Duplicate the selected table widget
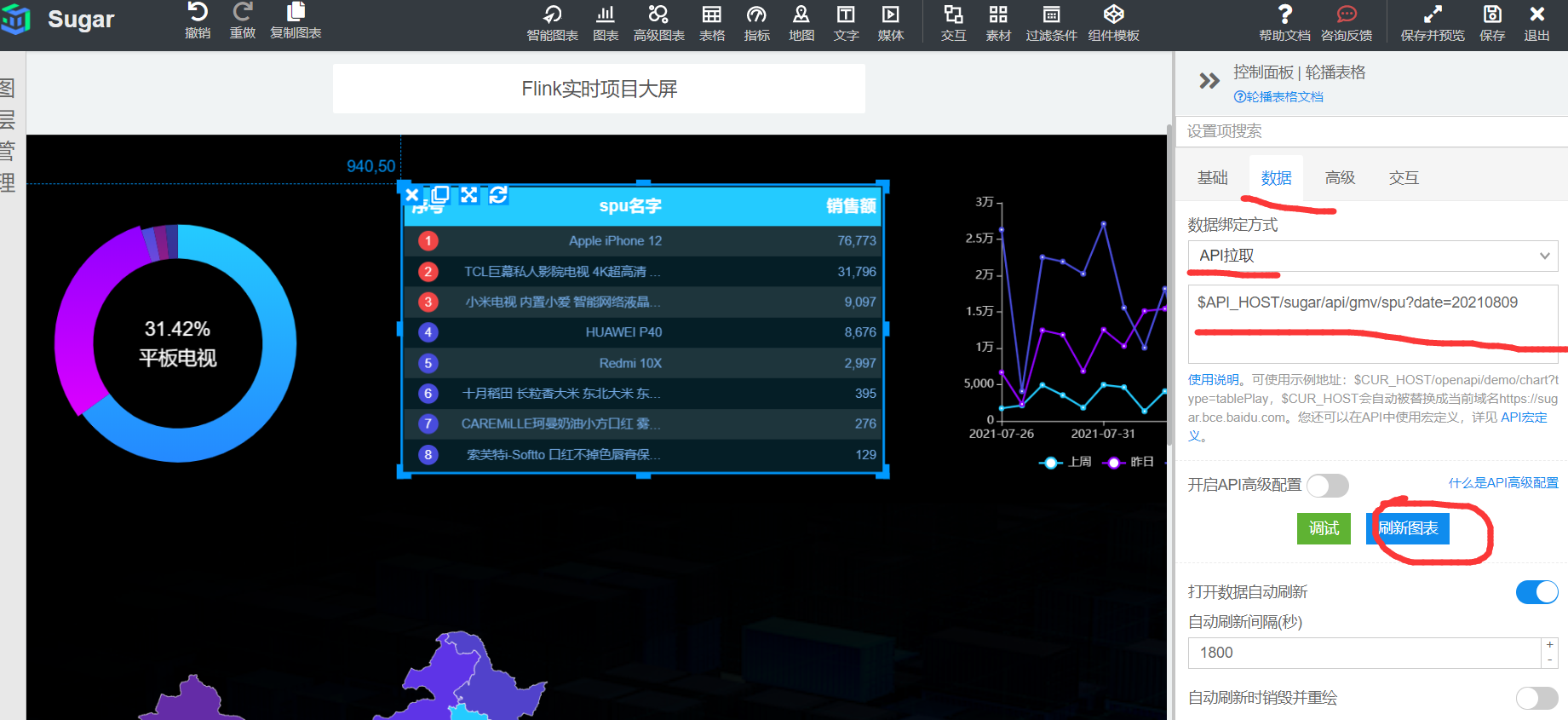Screen dimensions: 1568x720 click(440, 195)
